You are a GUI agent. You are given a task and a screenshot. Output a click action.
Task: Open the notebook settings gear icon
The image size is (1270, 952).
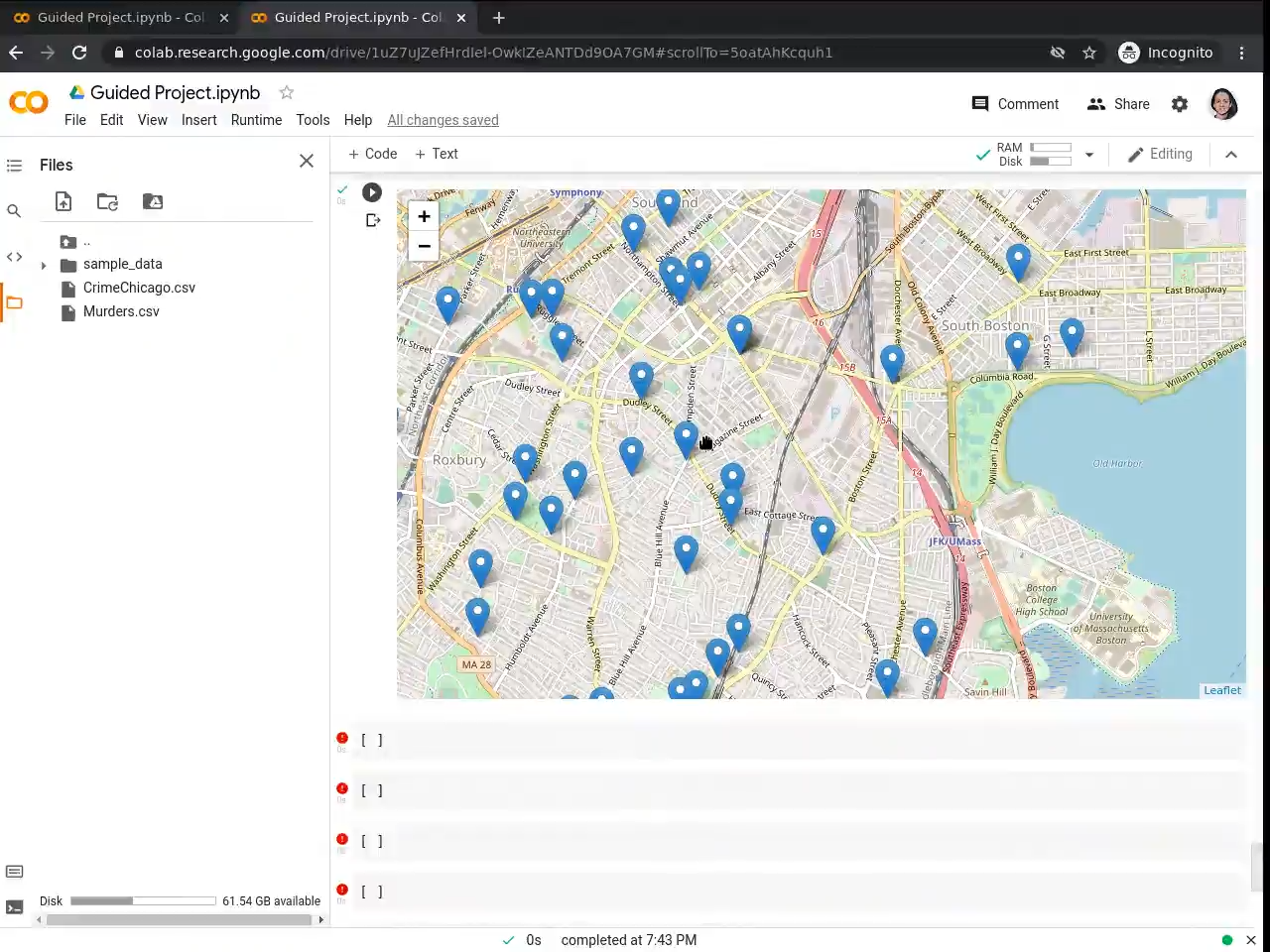(1180, 104)
